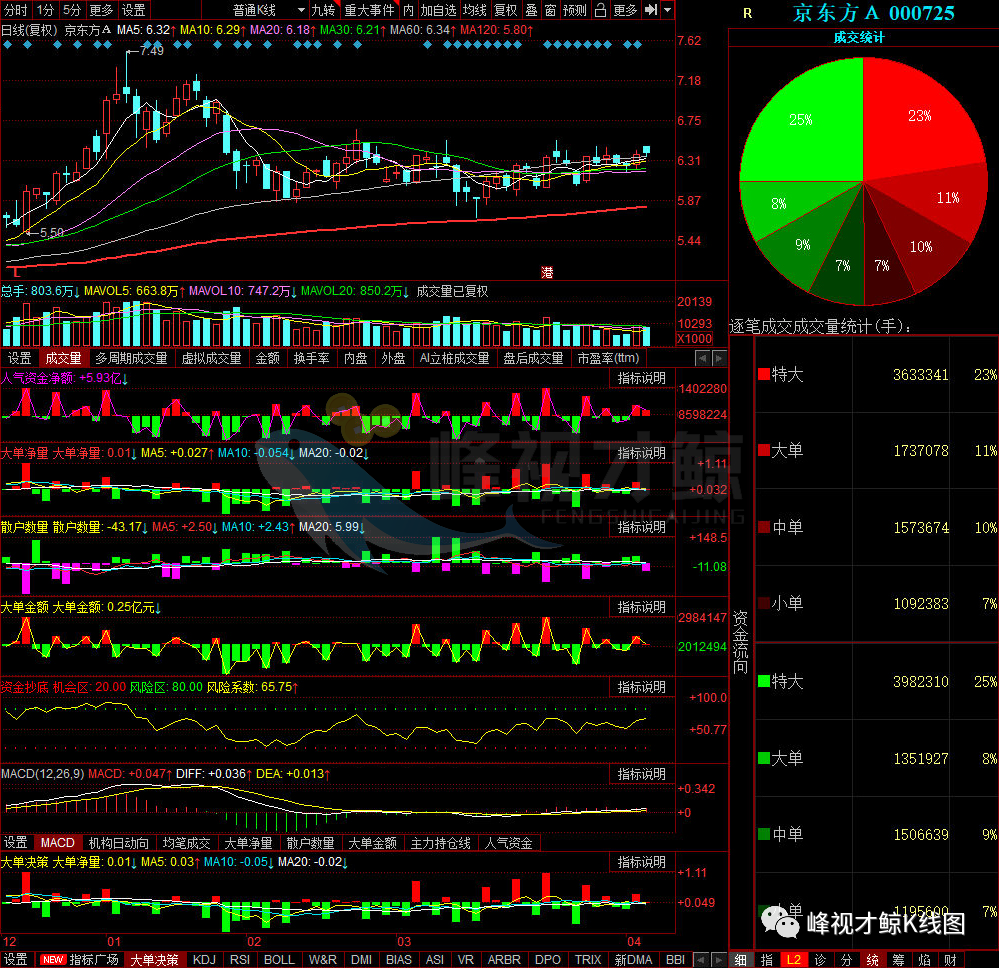Select the MACD indicator tab
The height and width of the screenshot is (968, 999).
[57, 842]
